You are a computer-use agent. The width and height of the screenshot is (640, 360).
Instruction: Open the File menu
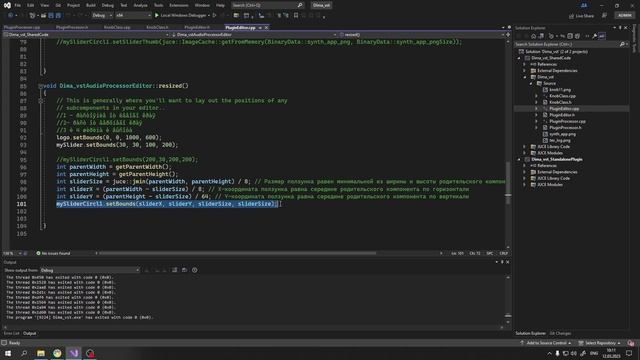18,5
